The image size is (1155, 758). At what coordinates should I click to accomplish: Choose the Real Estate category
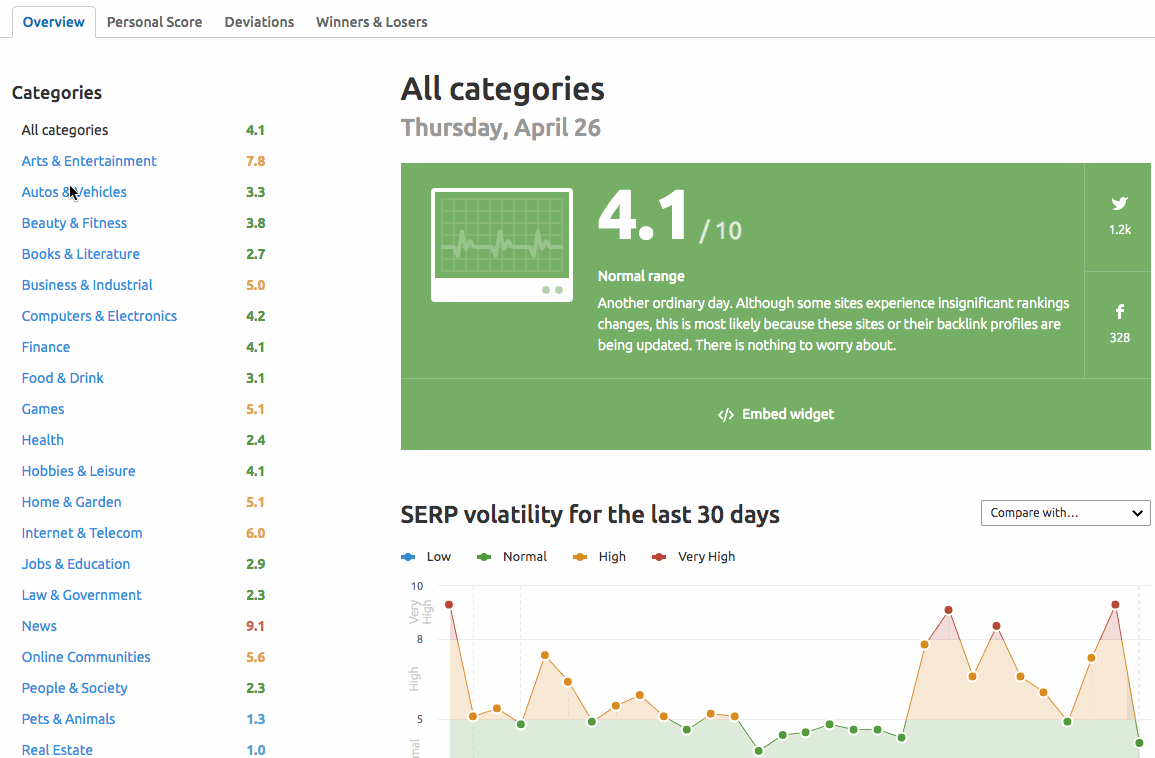tap(57, 750)
